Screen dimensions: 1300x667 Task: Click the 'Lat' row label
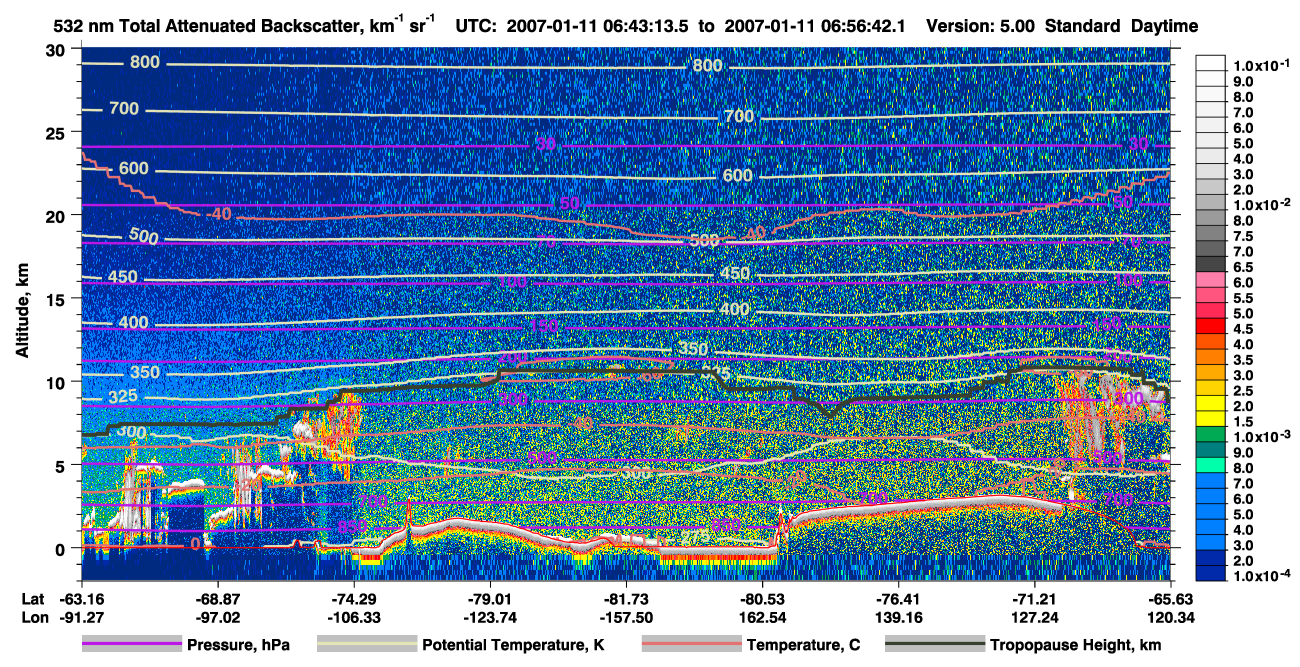[x=32, y=600]
